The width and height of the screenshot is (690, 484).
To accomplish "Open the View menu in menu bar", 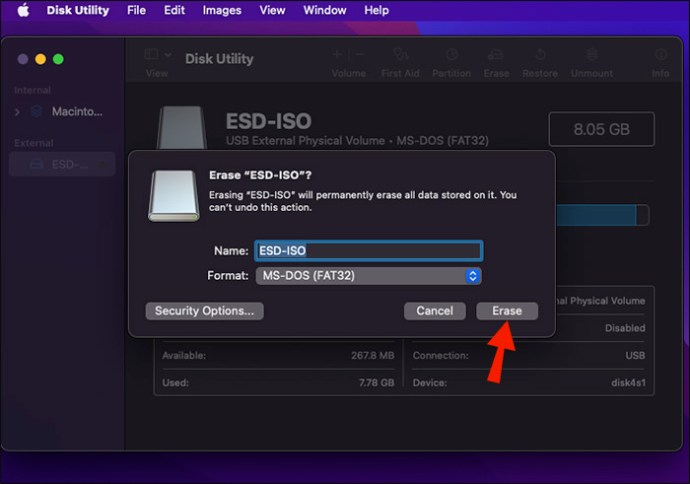I will [272, 10].
